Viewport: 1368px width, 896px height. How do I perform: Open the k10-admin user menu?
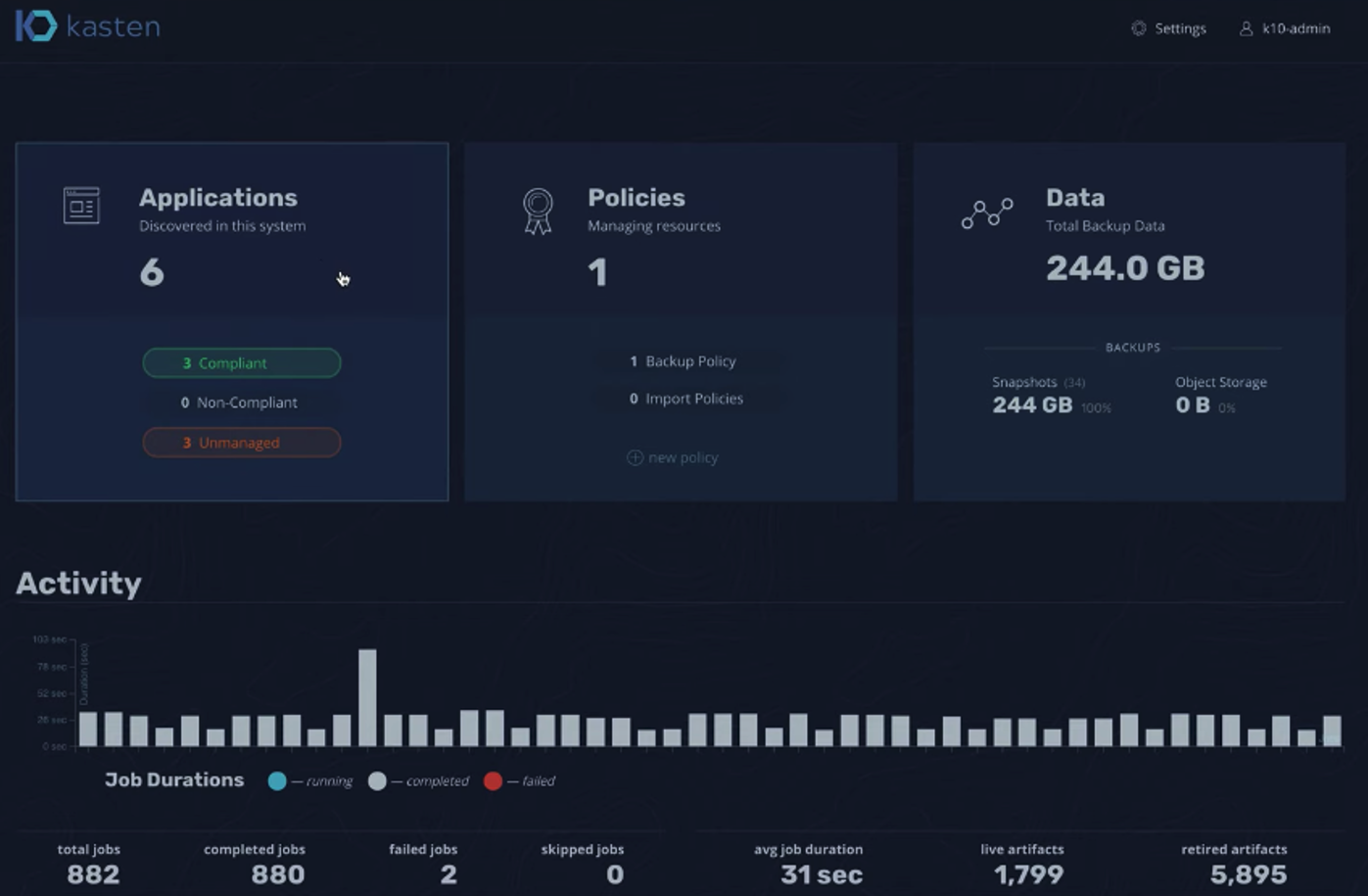pos(1286,28)
